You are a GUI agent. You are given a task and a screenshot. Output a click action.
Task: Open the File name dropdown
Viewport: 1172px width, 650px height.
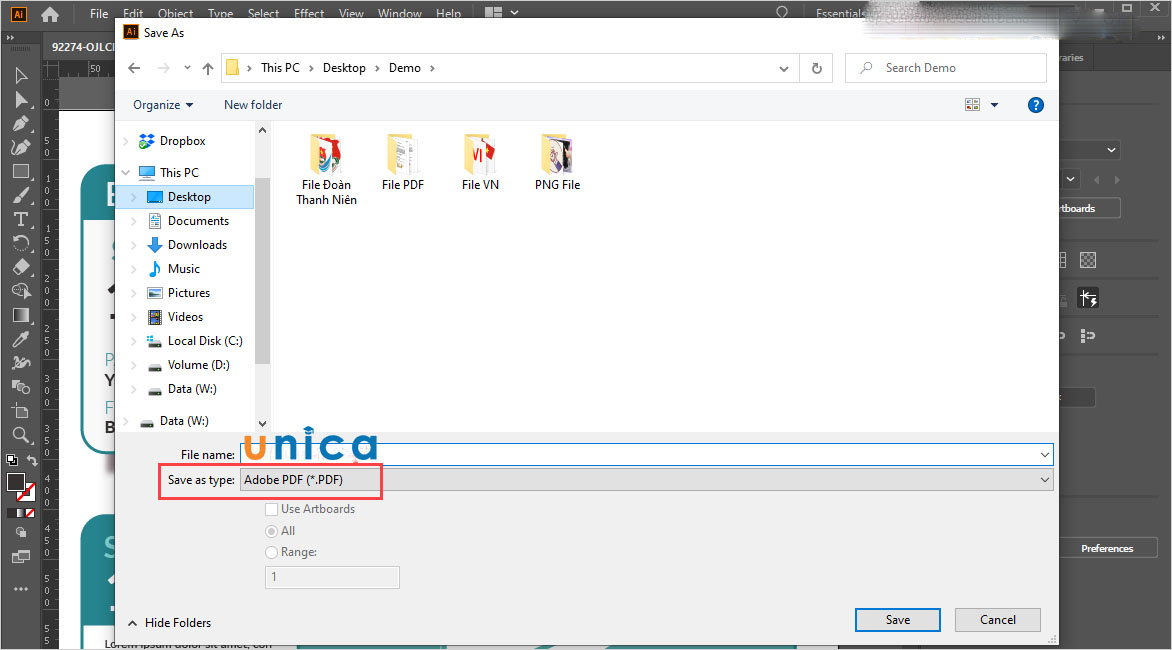click(1045, 454)
